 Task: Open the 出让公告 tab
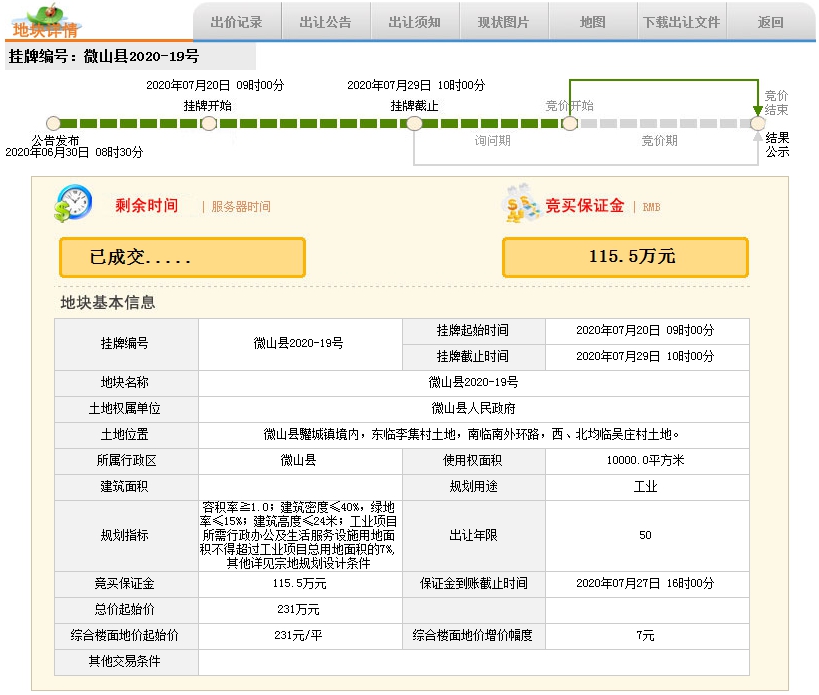325,22
